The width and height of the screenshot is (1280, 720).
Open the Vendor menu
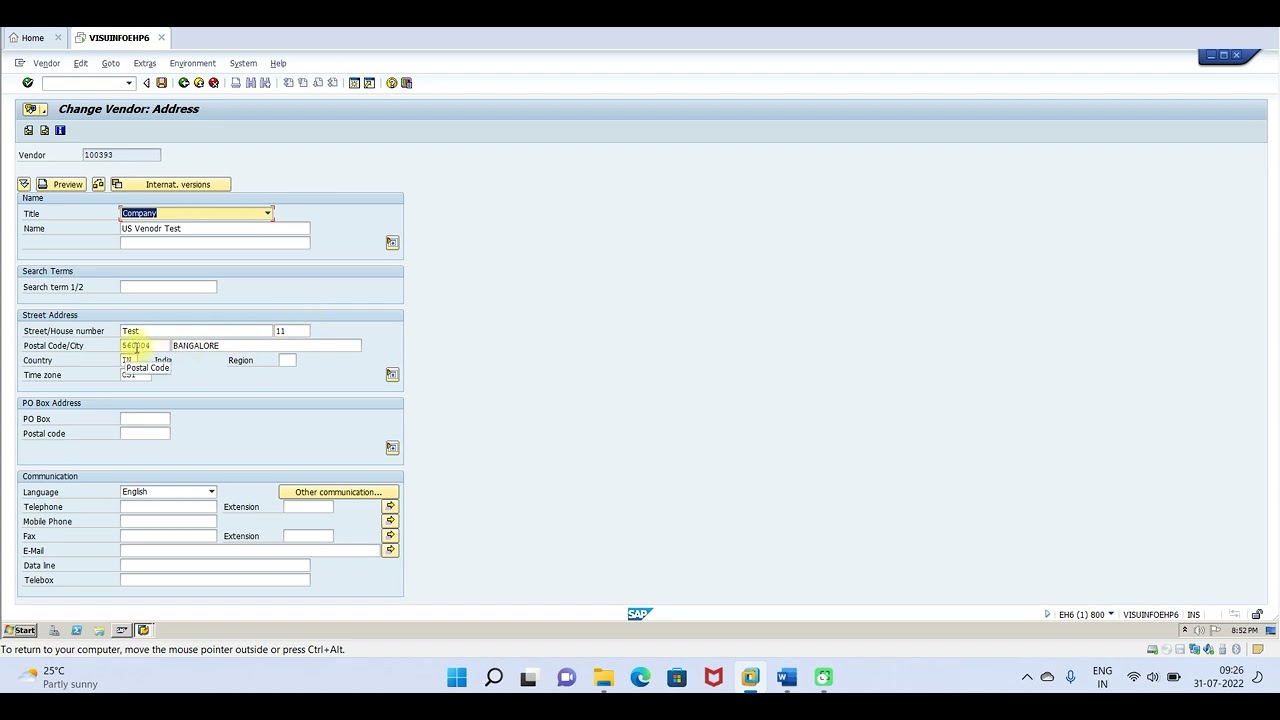46,63
